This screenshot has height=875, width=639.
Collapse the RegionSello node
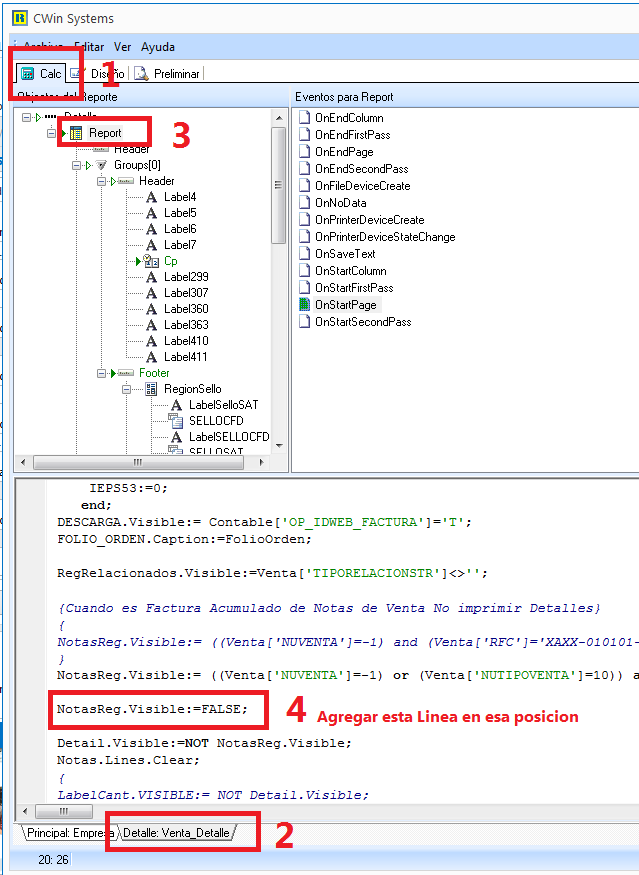tap(127, 390)
